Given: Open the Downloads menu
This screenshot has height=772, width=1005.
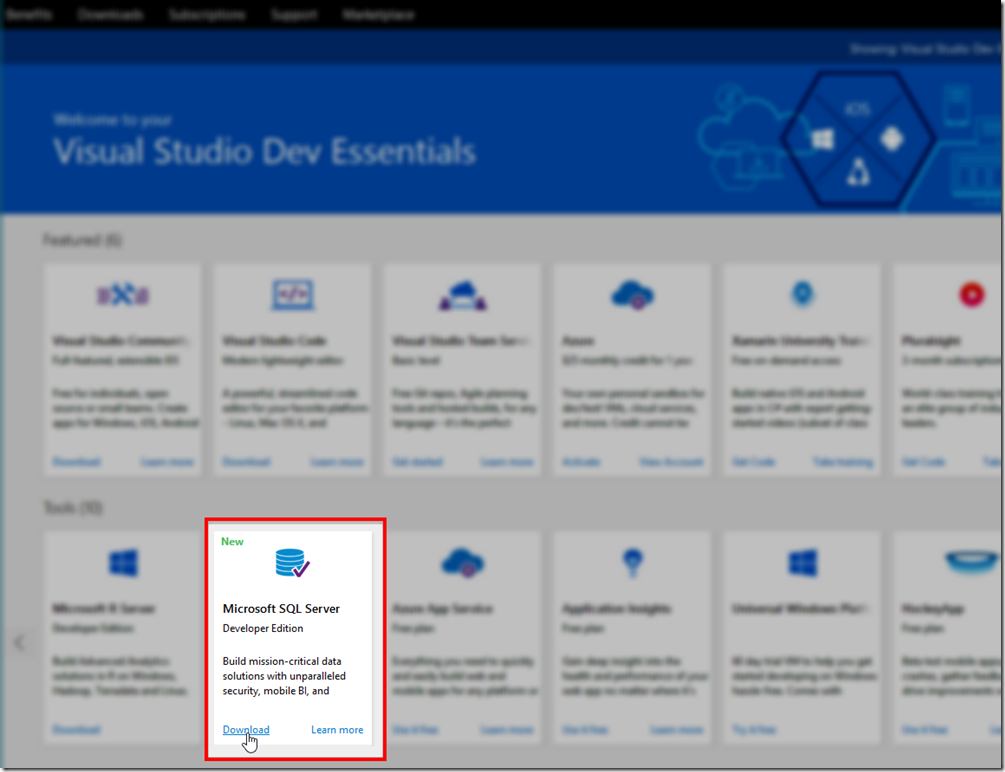Looking at the screenshot, I should coord(110,14).
